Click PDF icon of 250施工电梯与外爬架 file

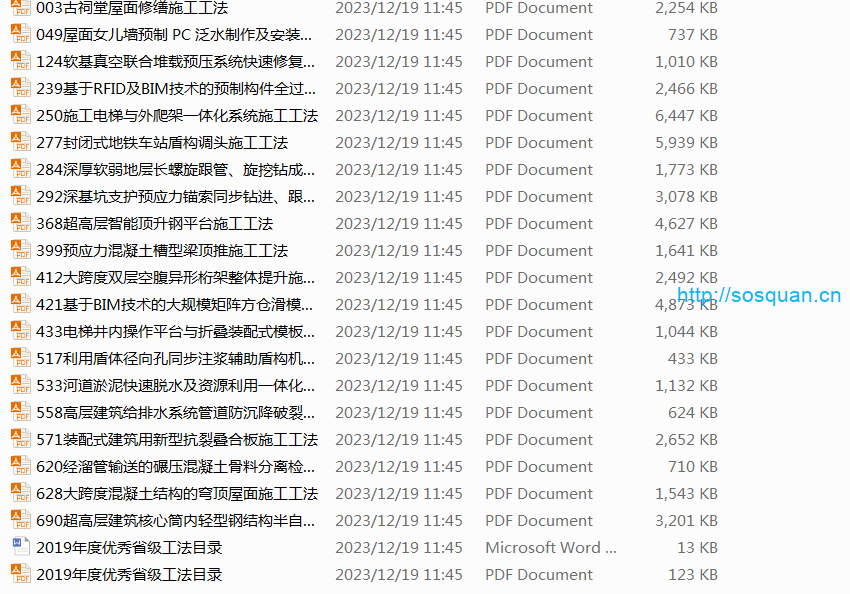pos(20,115)
